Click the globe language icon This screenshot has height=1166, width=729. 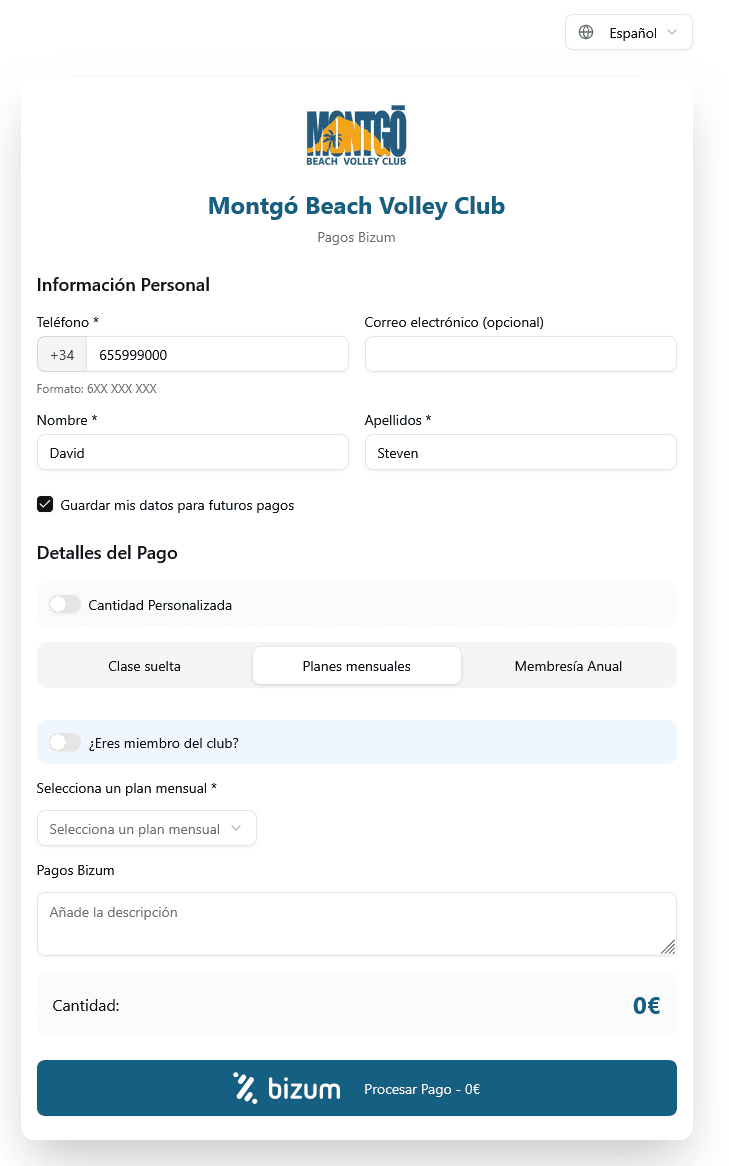(x=586, y=33)
